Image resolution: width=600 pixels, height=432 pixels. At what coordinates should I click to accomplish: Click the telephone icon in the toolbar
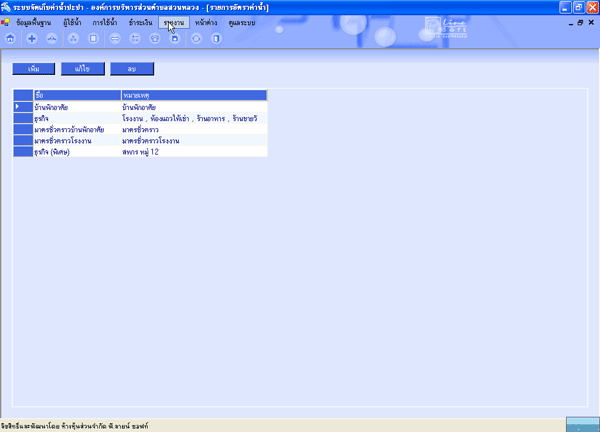click(155, 38)
